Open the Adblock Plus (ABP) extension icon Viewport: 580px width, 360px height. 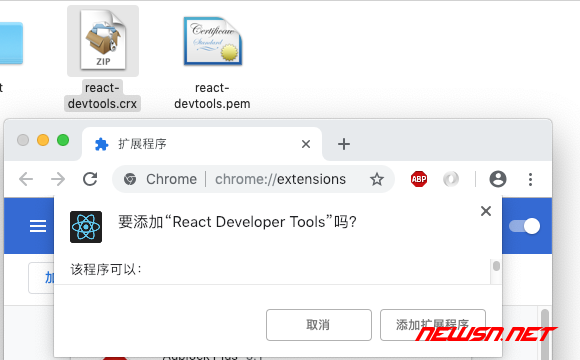(x=419, y=179)
